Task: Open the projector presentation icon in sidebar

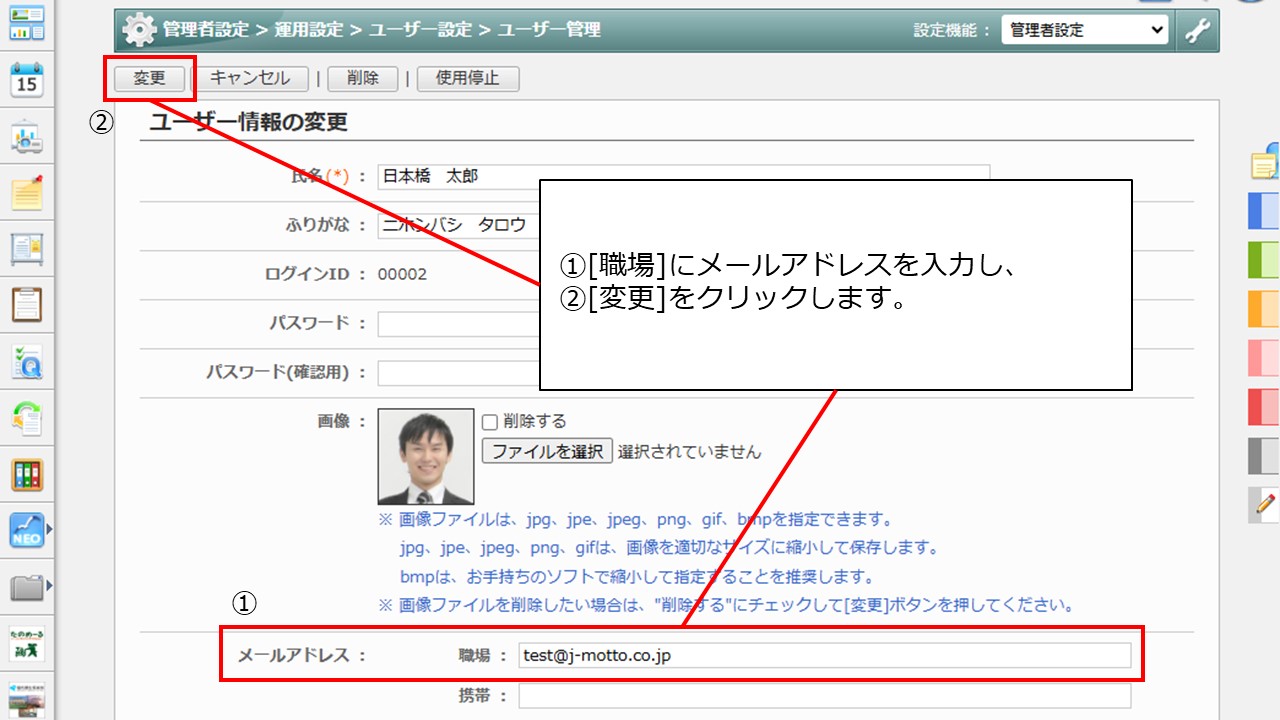Action: pyautogui.click(x=27, y=135)
